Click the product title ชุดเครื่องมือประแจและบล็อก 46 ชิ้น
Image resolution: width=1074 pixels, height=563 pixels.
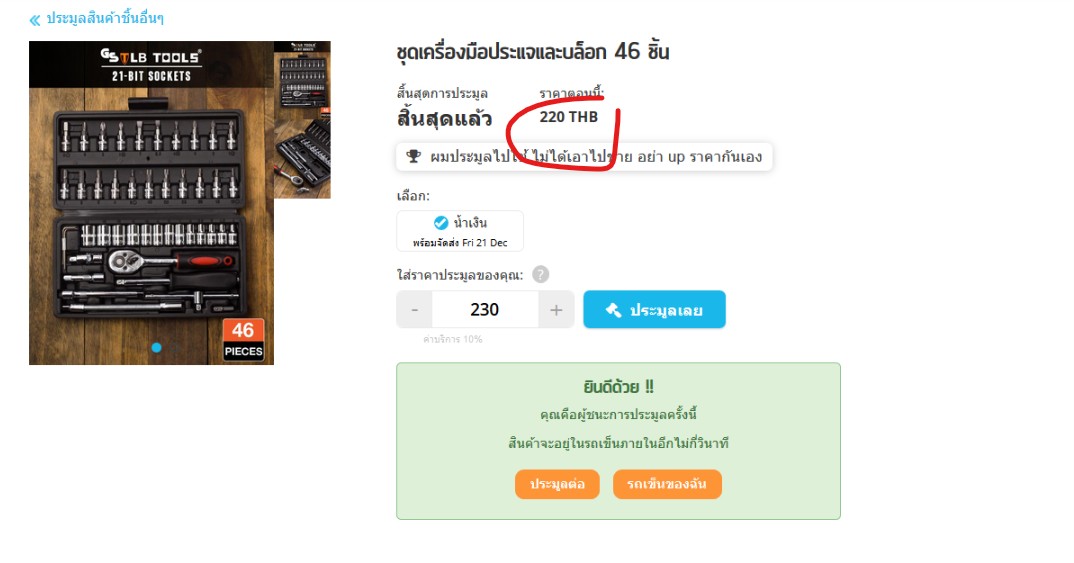click(533, 52)
